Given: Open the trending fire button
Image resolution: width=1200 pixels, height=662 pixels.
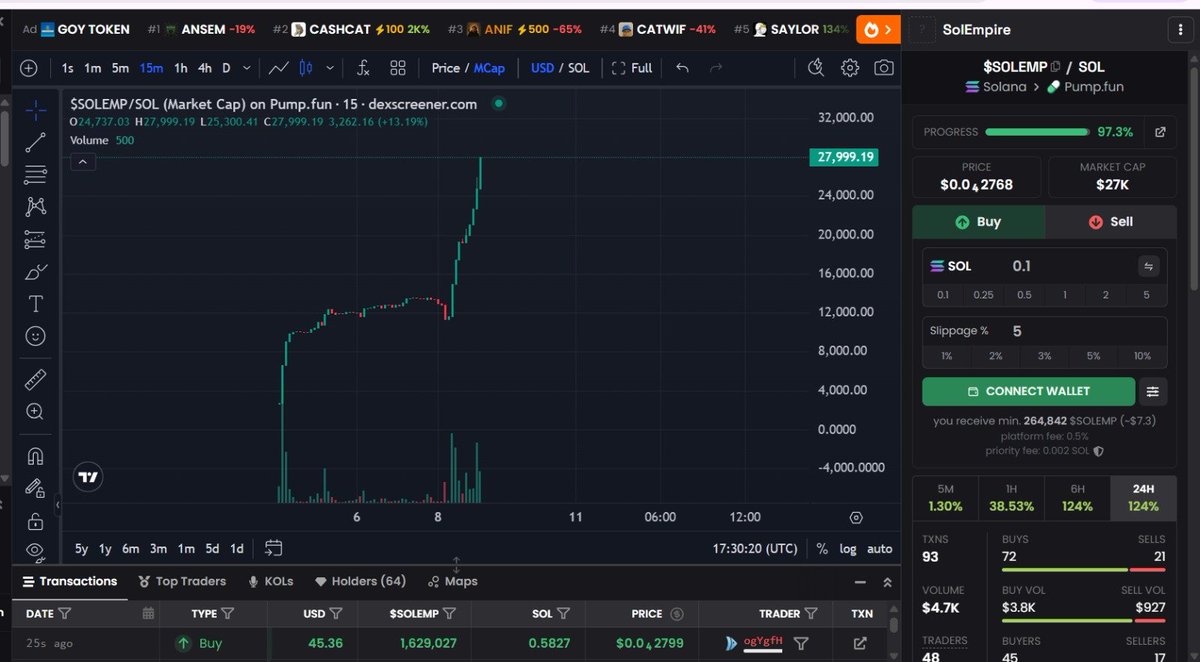Looking at the screenshot, I should (x=878, y=30).
